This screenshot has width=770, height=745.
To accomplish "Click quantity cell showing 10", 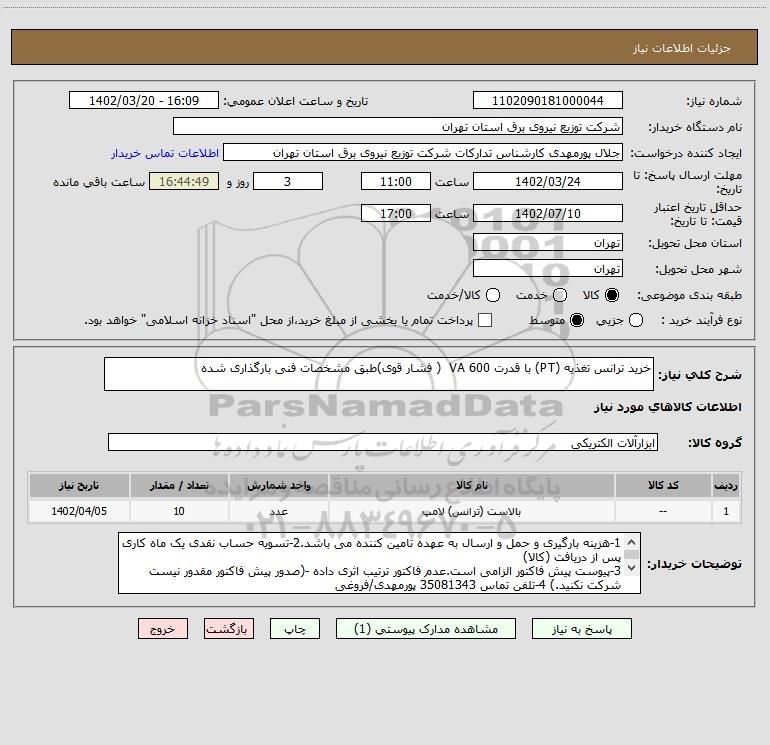I will point(179,511).
